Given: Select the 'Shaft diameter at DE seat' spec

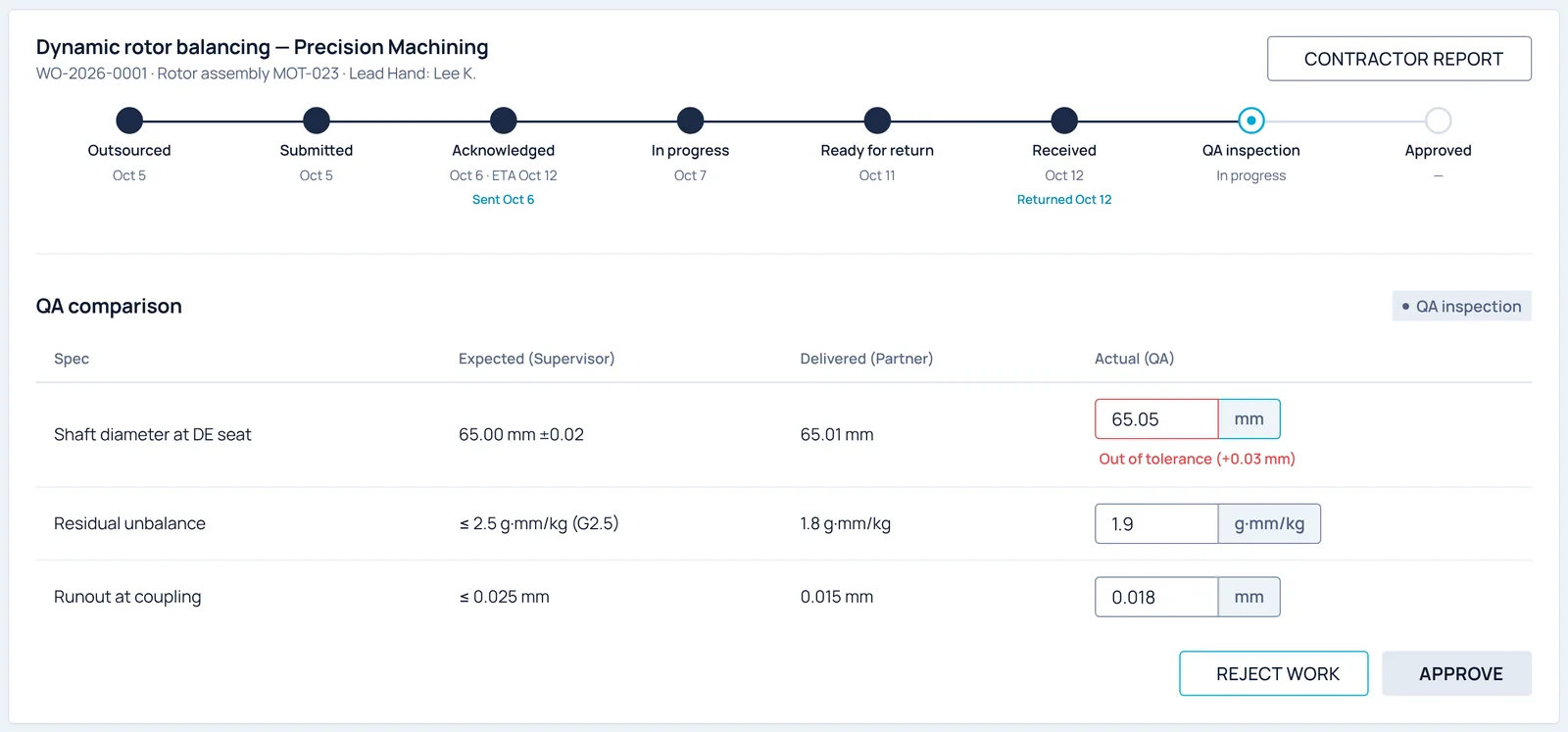Looking at the screenshot, I should click(x=153, y=434).
